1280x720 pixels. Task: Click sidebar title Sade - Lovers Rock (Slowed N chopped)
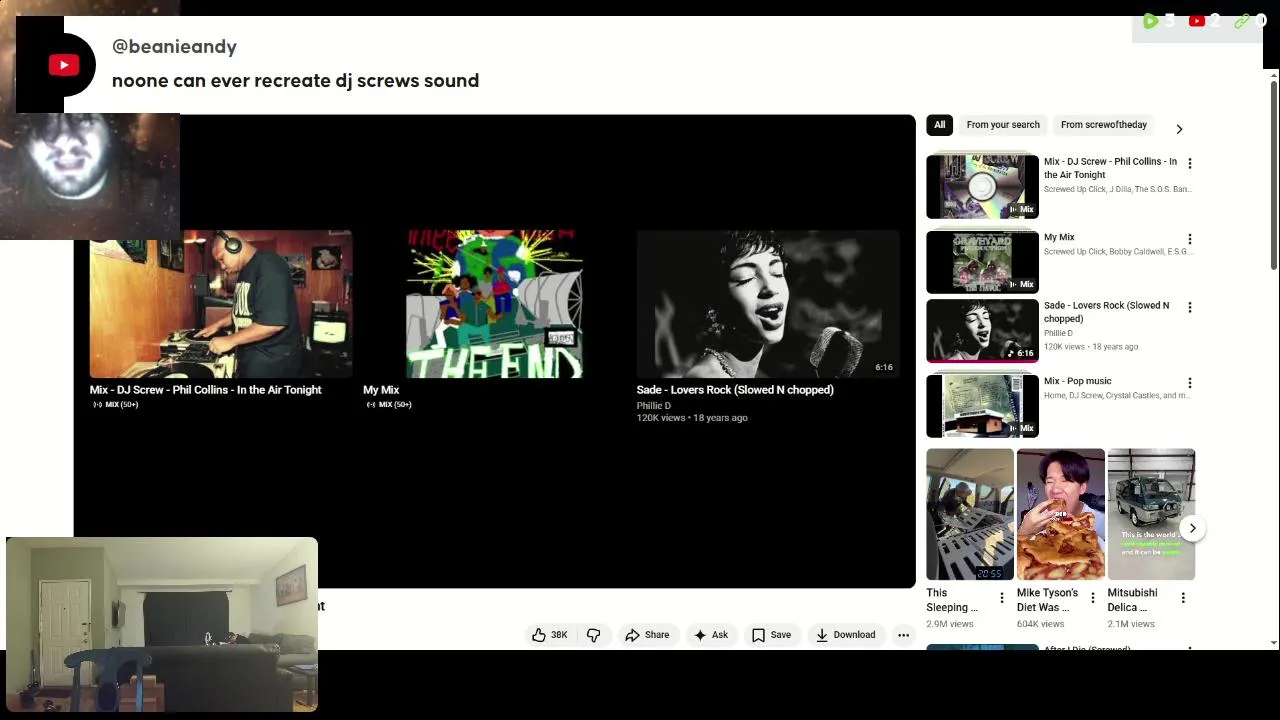pos(1106,312)
